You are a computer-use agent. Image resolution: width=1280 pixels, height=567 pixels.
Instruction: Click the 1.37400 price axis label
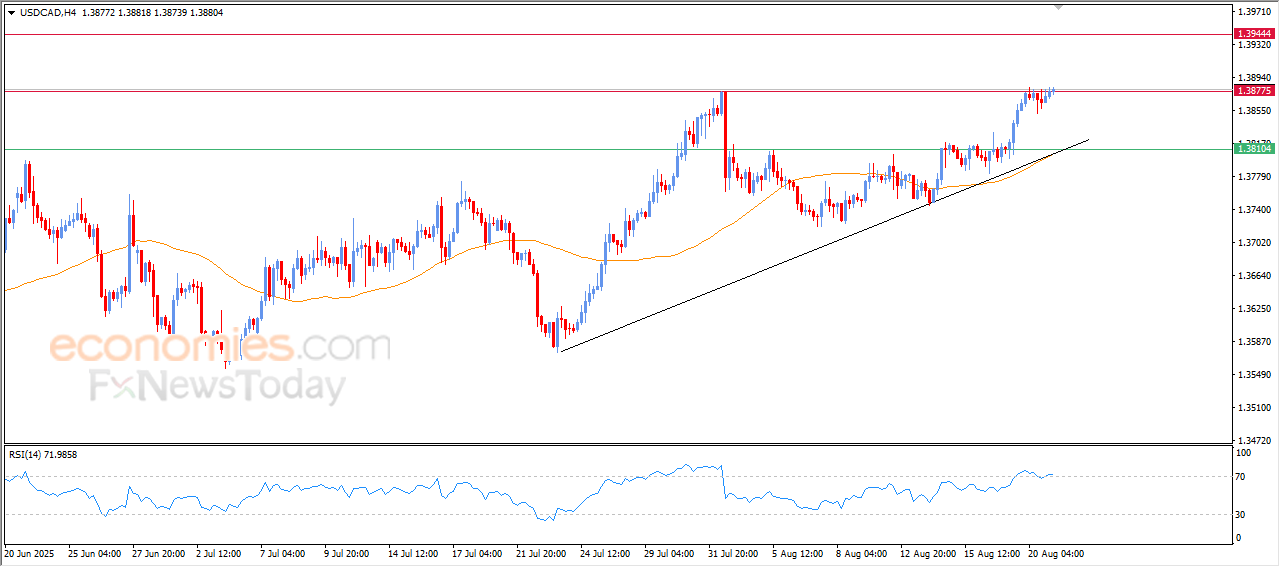[1254, 210]
